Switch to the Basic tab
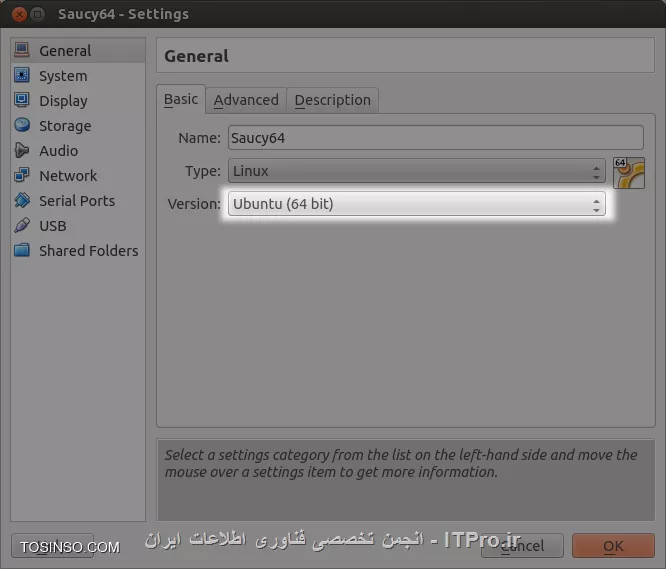Viewport: 666px width, 569px height. [x=181, y=99]
